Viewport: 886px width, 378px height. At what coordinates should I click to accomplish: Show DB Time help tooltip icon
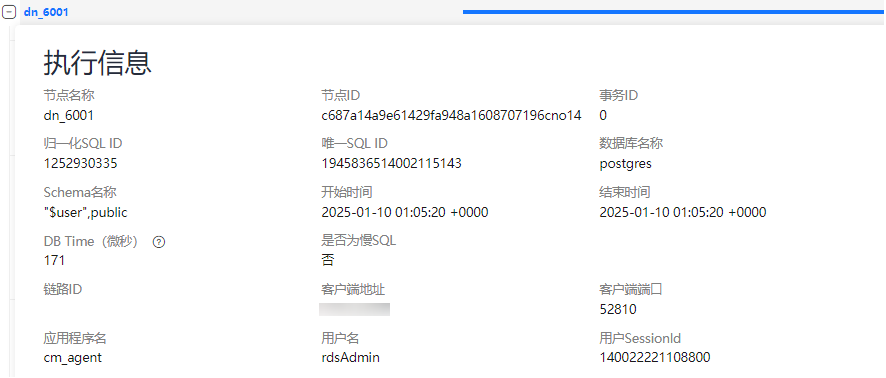pyautogui.click(x=159, y=242)
